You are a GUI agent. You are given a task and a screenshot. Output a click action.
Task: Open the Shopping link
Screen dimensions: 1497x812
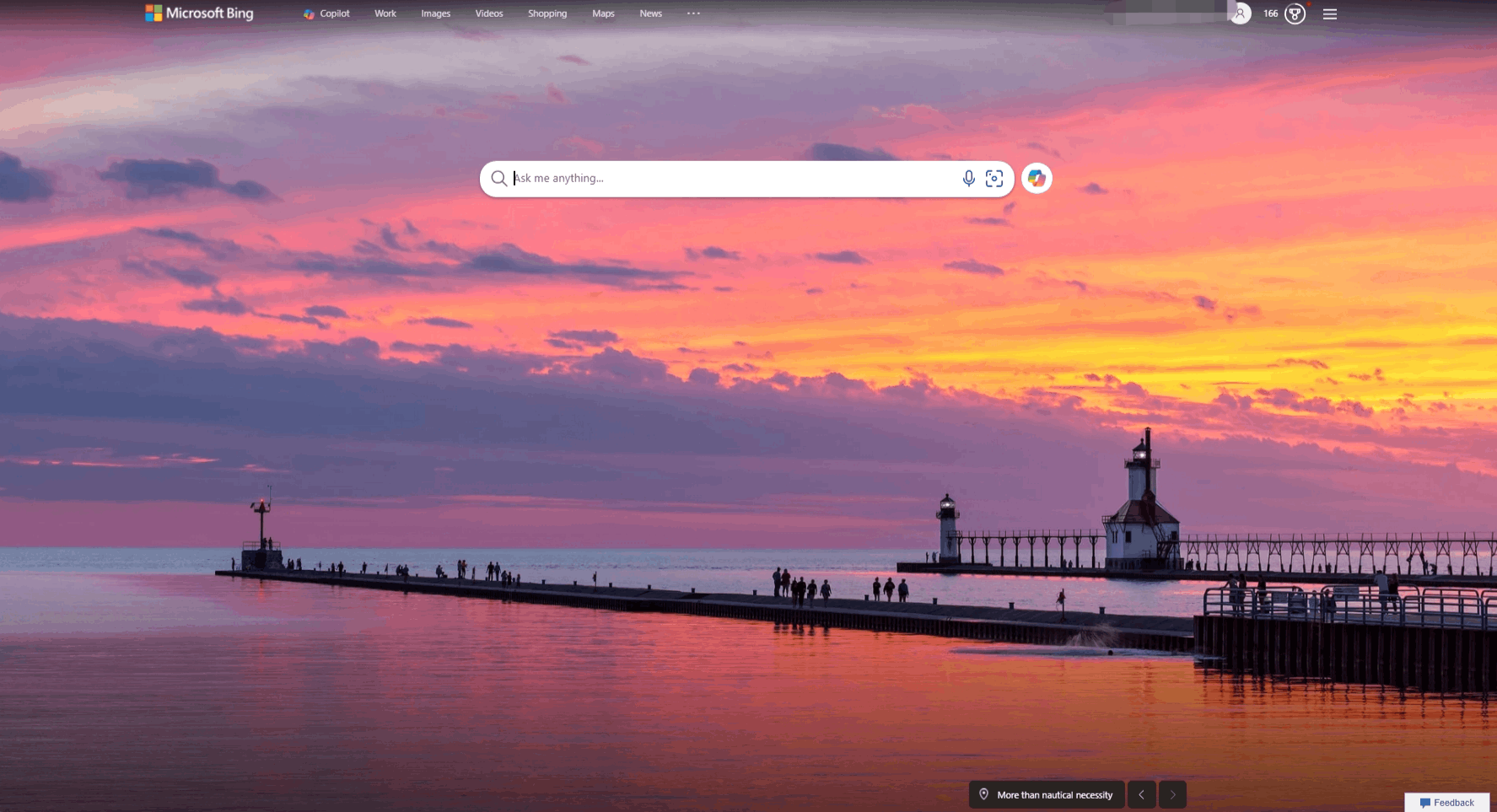547,13
